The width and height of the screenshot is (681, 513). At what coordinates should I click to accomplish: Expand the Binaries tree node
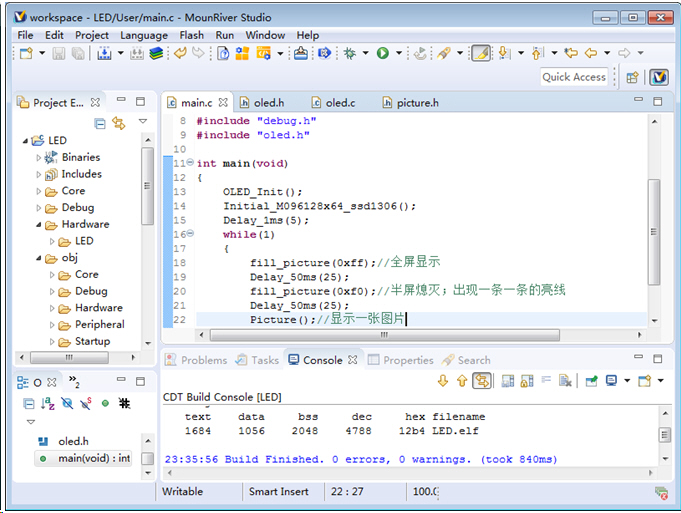click(x=39, y=158)
